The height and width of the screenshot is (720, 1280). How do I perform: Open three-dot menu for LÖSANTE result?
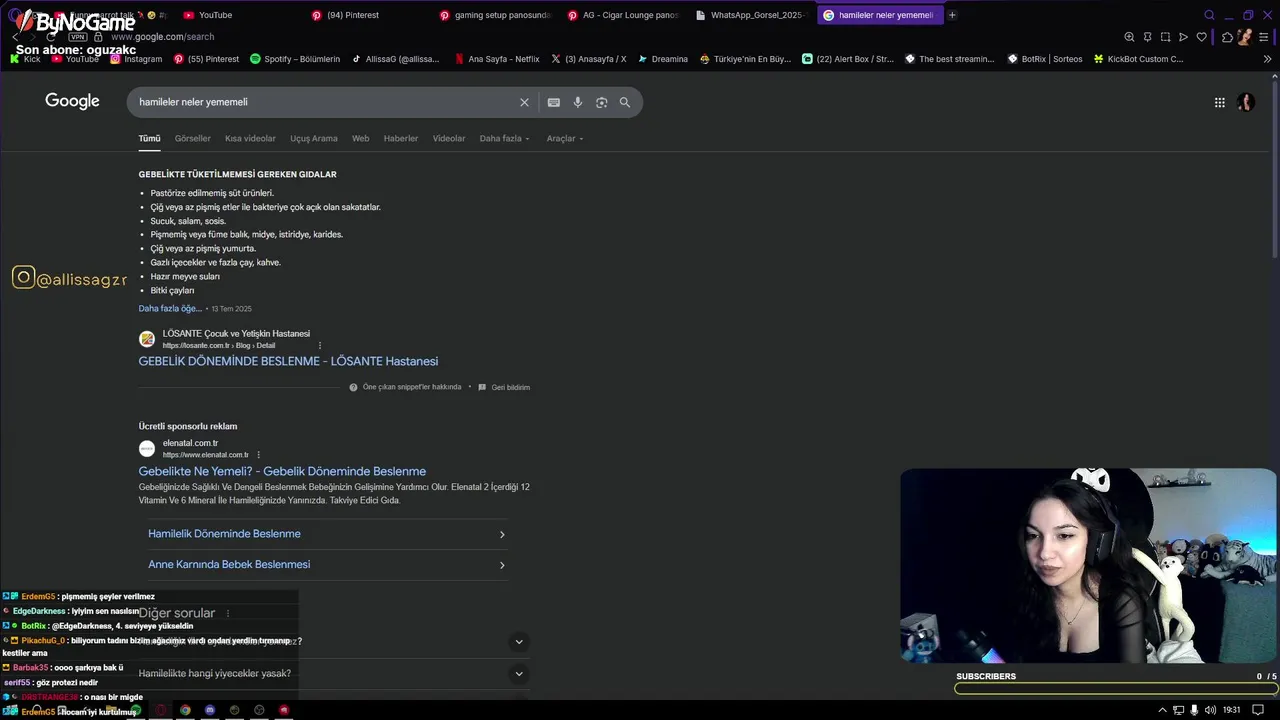point(320,345)
